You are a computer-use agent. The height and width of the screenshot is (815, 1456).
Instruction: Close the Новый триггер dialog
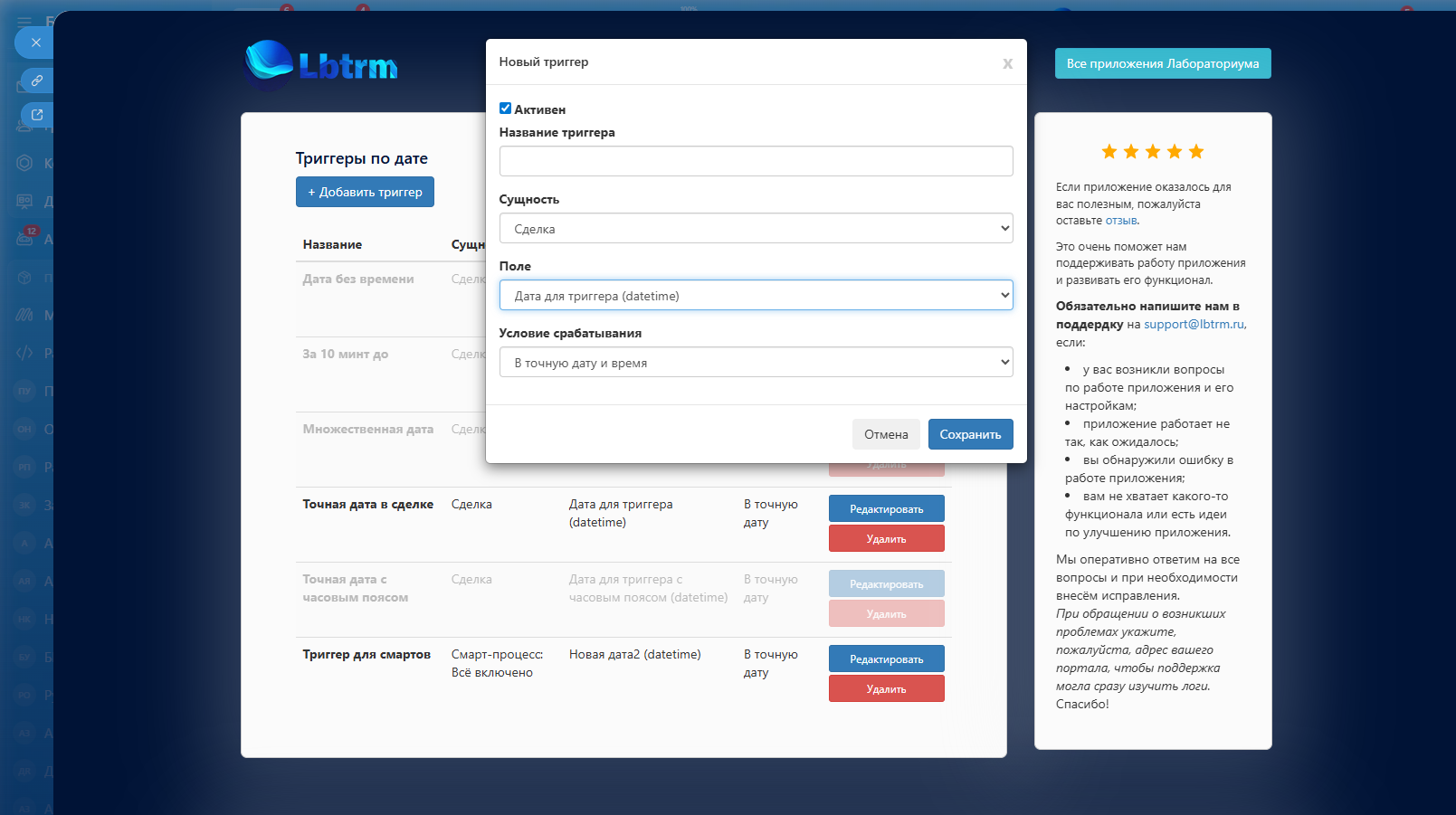click(1007, 63)
